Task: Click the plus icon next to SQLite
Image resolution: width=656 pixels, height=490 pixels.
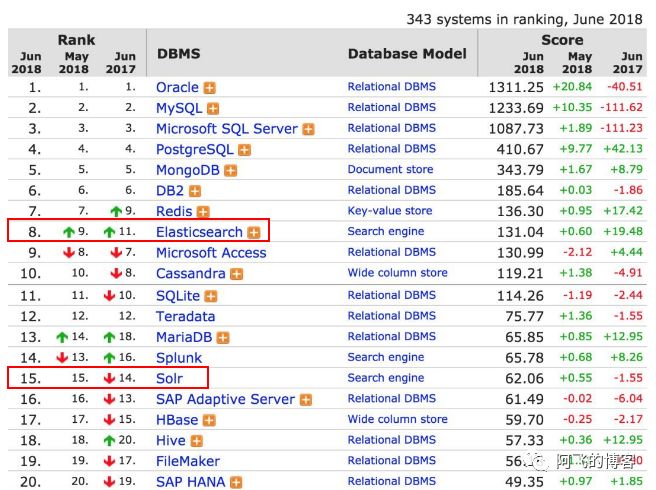Action: [211, 297]
